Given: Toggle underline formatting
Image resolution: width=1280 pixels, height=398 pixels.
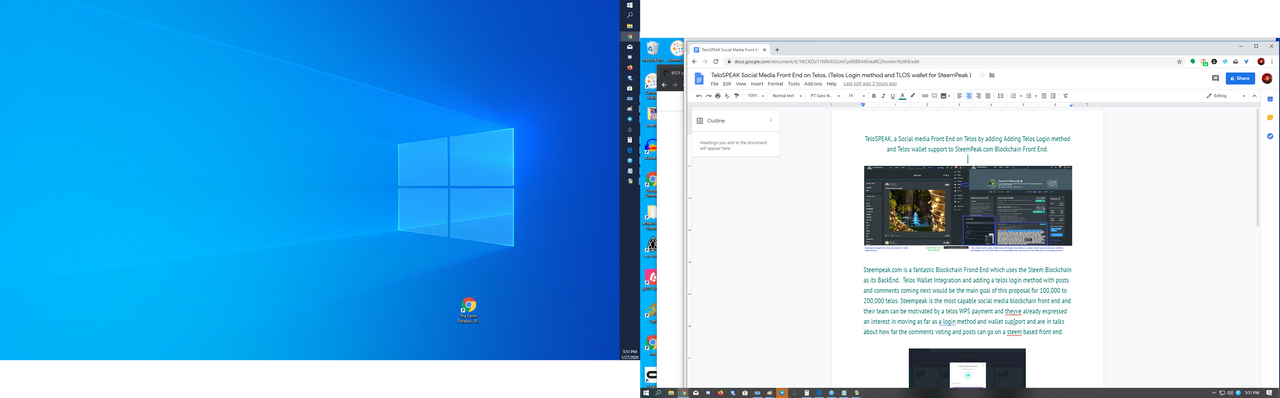Looking at the screenshot, I should point(893,95).
